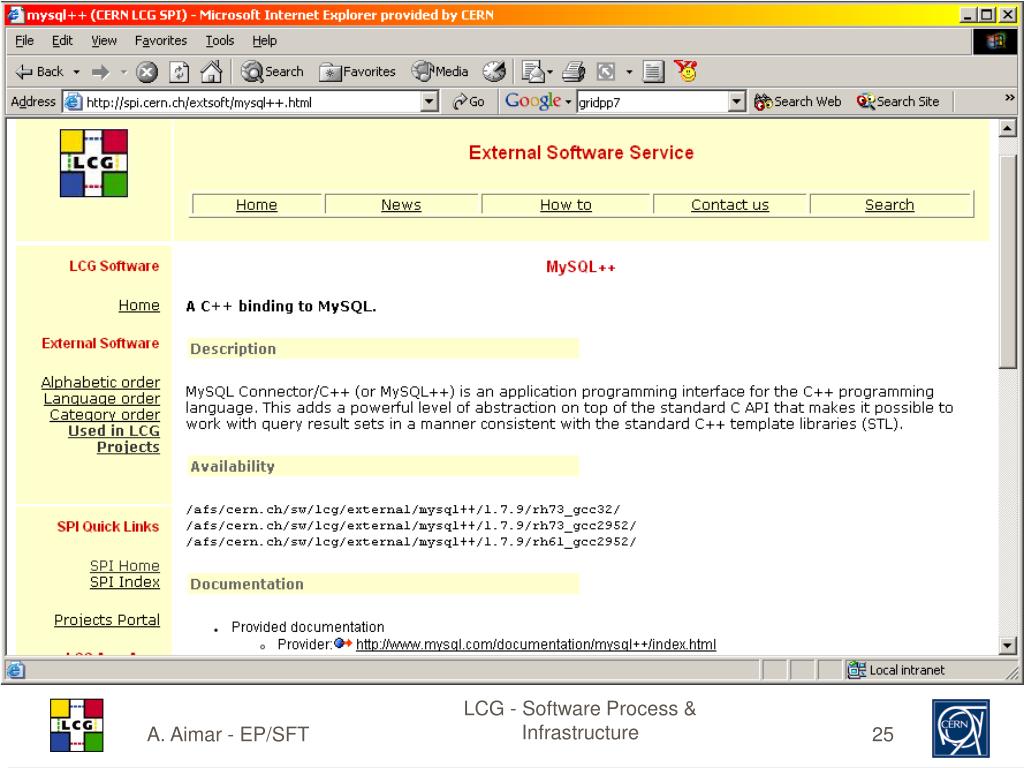This screenshot has height=768, width=1024.
Task: Open the Used in LCG Projects link
Action: [114, 439]
